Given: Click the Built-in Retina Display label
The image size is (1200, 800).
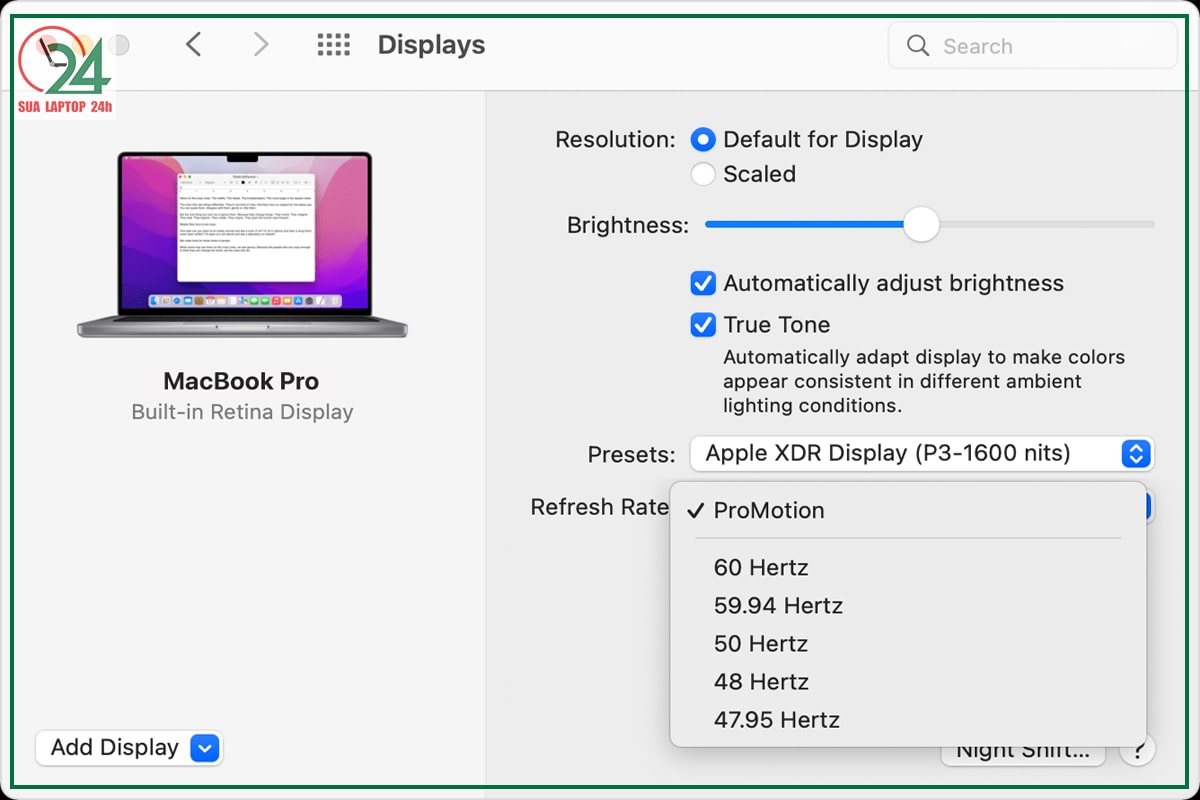Looking at the screenshot, I should pyautogui.click(x=242, y=412).
